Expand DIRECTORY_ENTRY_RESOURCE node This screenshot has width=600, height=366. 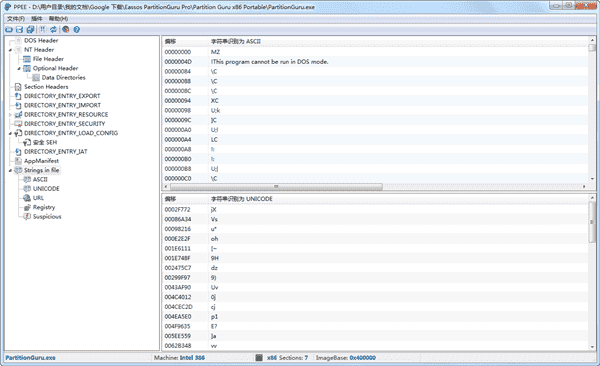coord(10,114)
